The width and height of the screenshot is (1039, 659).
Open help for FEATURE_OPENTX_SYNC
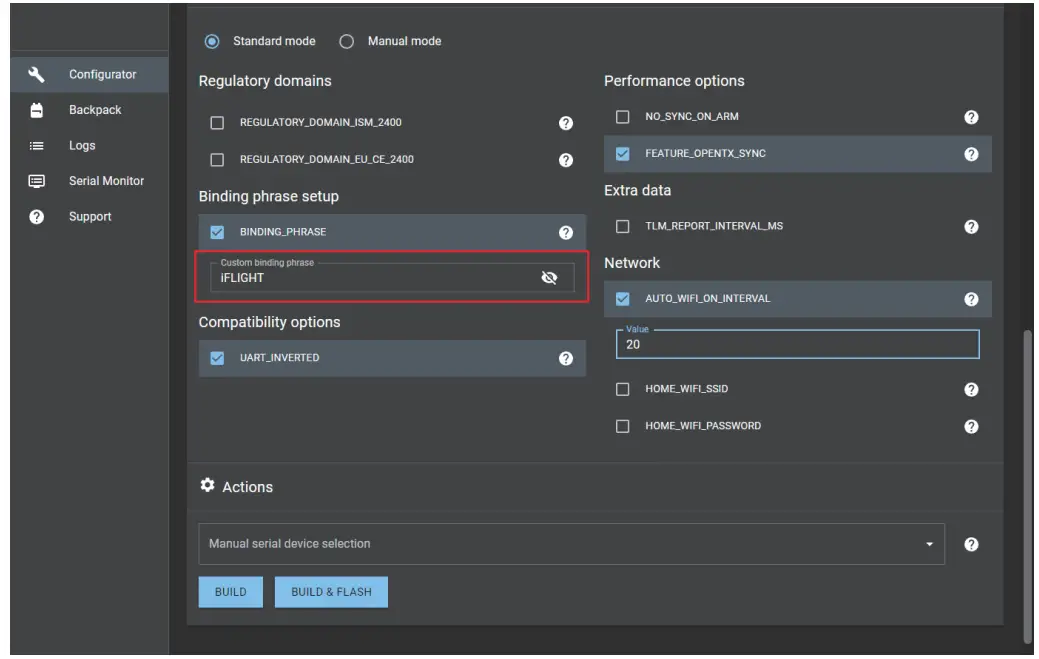[970, 154]
